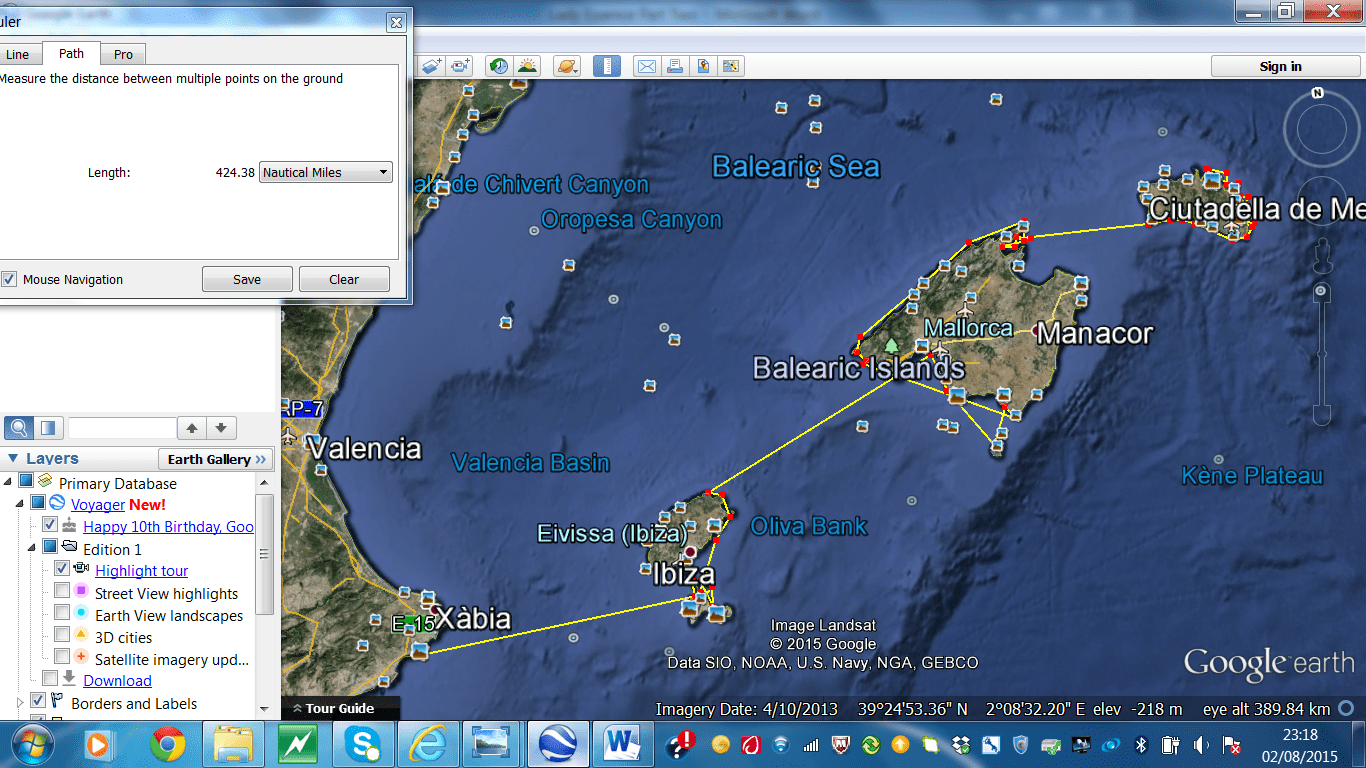Open the Earth Gallery button

tap(215, 459)
